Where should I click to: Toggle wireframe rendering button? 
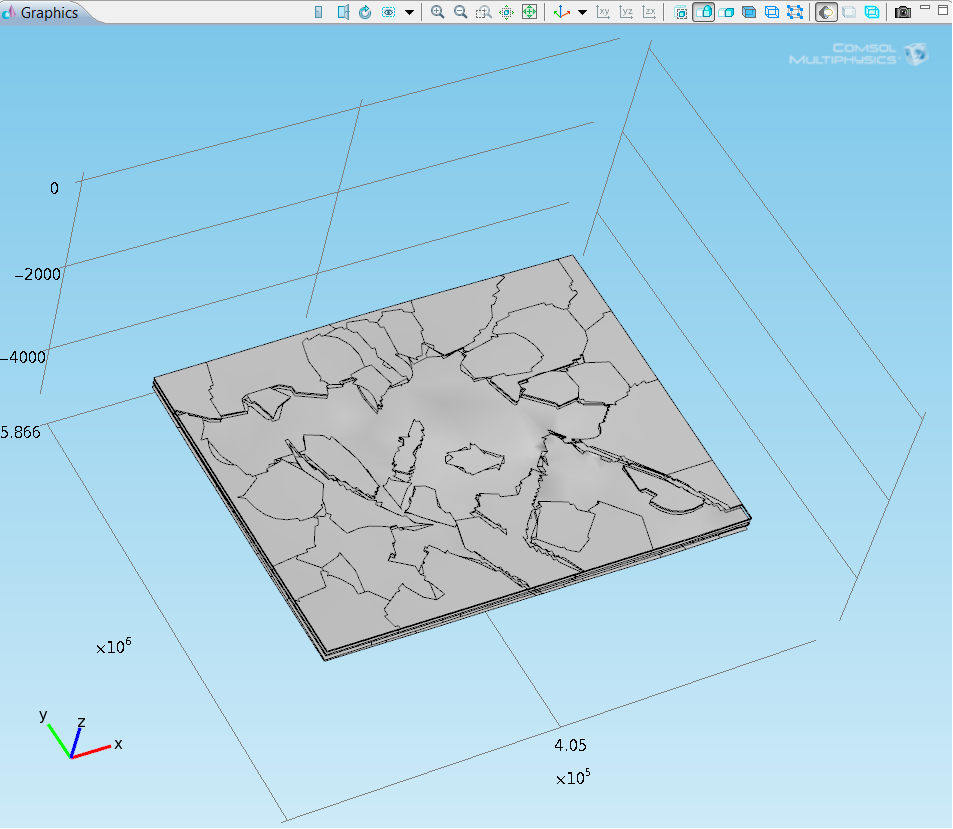[872, 12]
